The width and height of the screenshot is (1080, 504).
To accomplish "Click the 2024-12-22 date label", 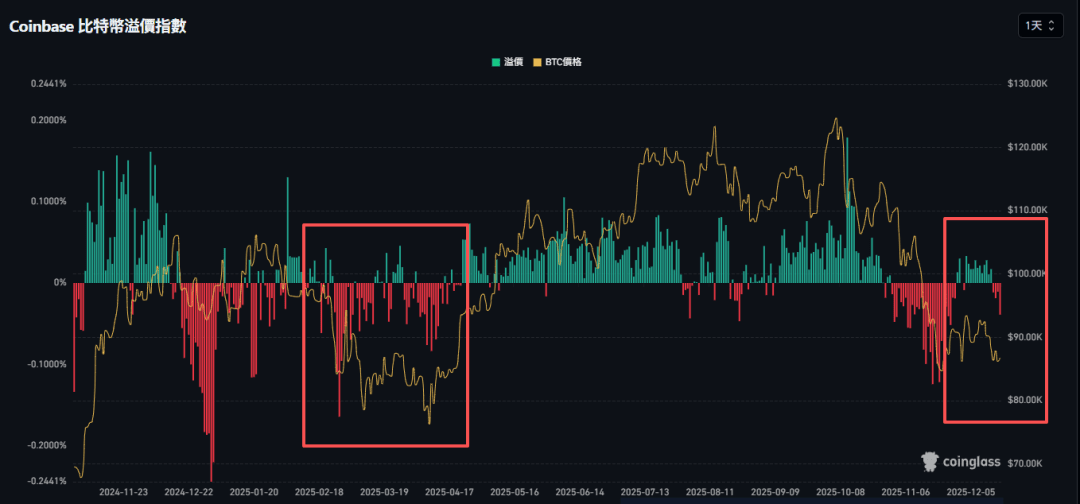I will pos(189,492).
